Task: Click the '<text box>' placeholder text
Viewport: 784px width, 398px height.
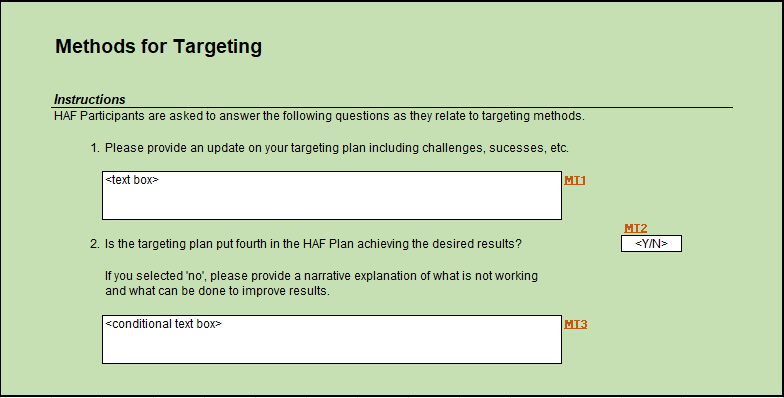Action: (132, 180)
